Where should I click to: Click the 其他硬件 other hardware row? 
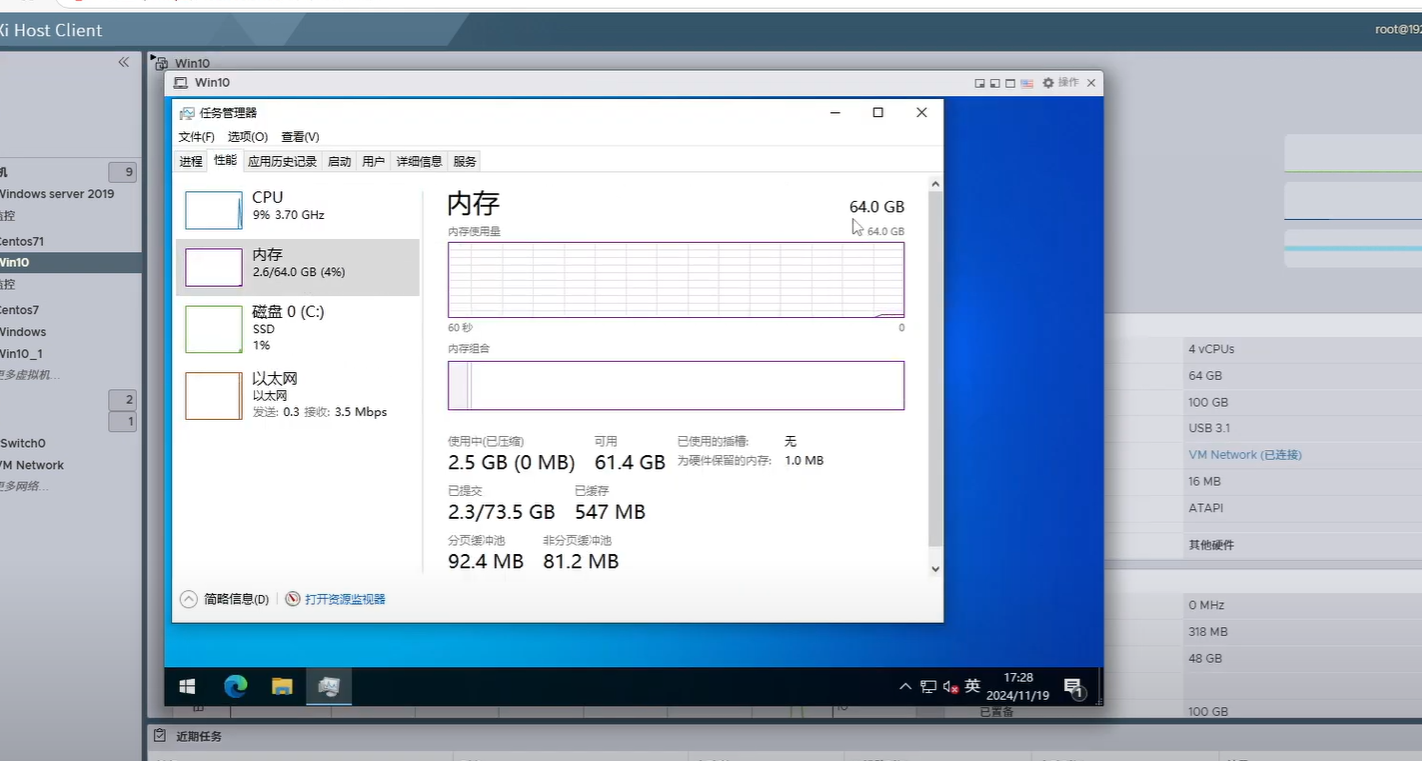pyautogui.click(x=1211, y=545)
